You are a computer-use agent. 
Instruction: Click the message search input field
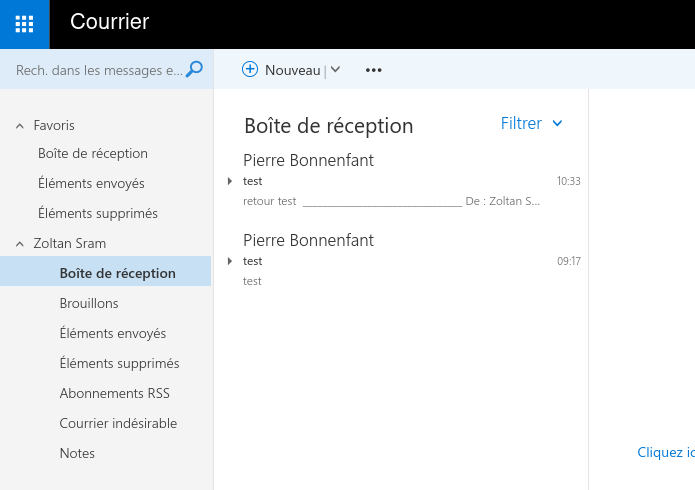tap(99, 70)
